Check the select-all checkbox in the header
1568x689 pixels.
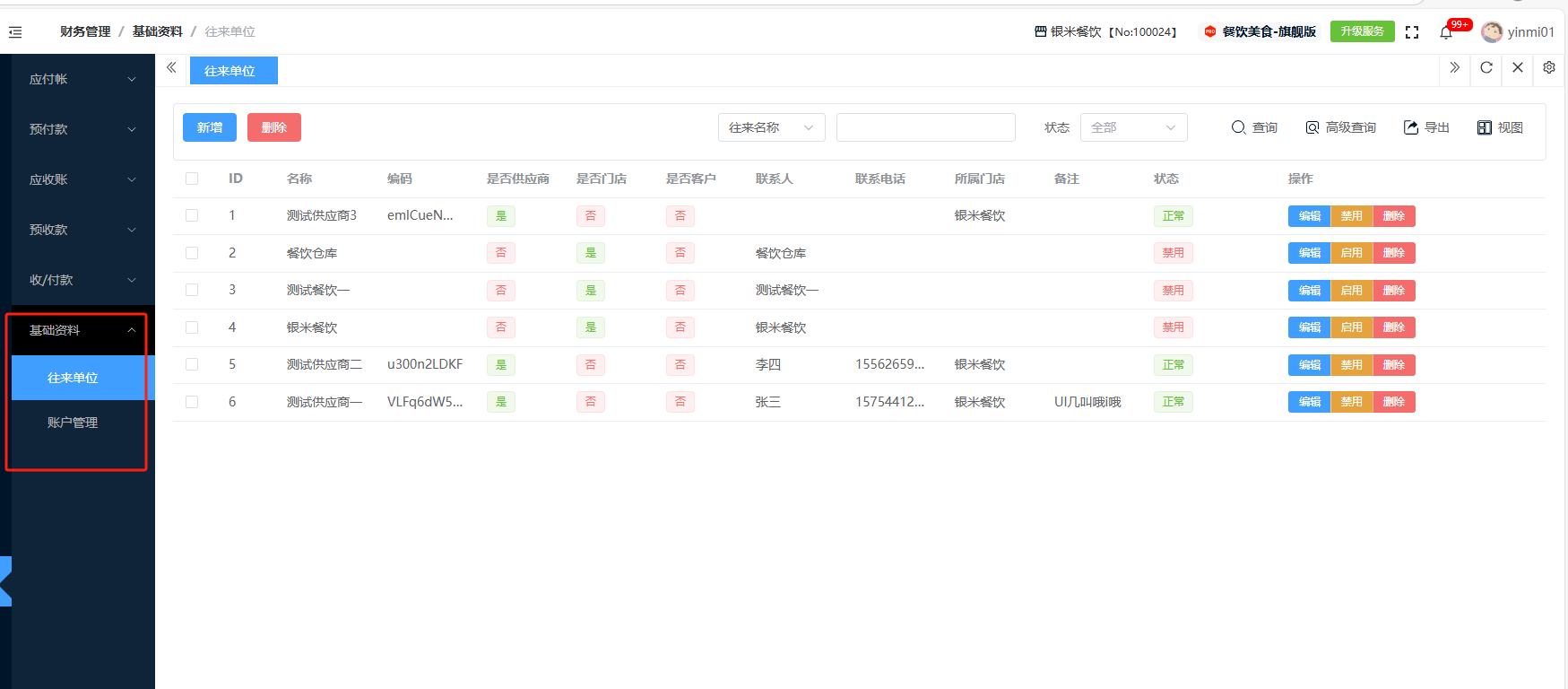192,179
